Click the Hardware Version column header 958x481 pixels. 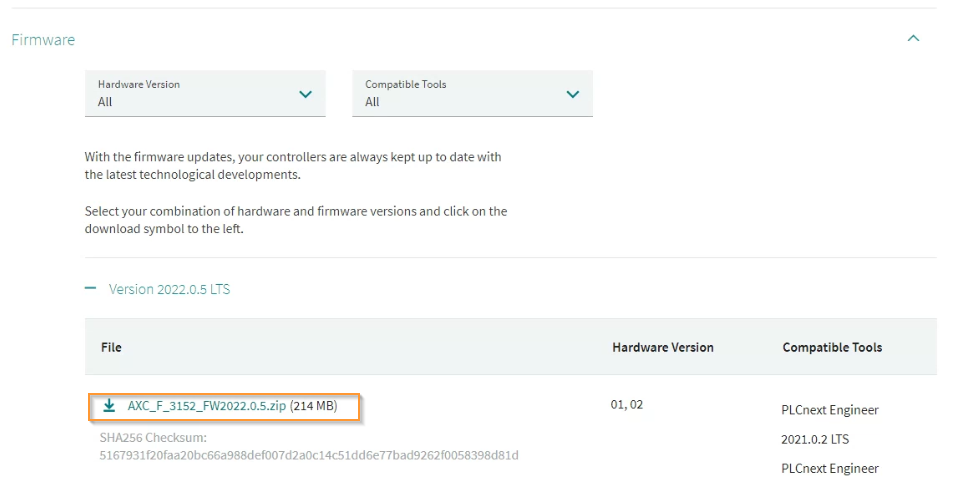(663, 347)
